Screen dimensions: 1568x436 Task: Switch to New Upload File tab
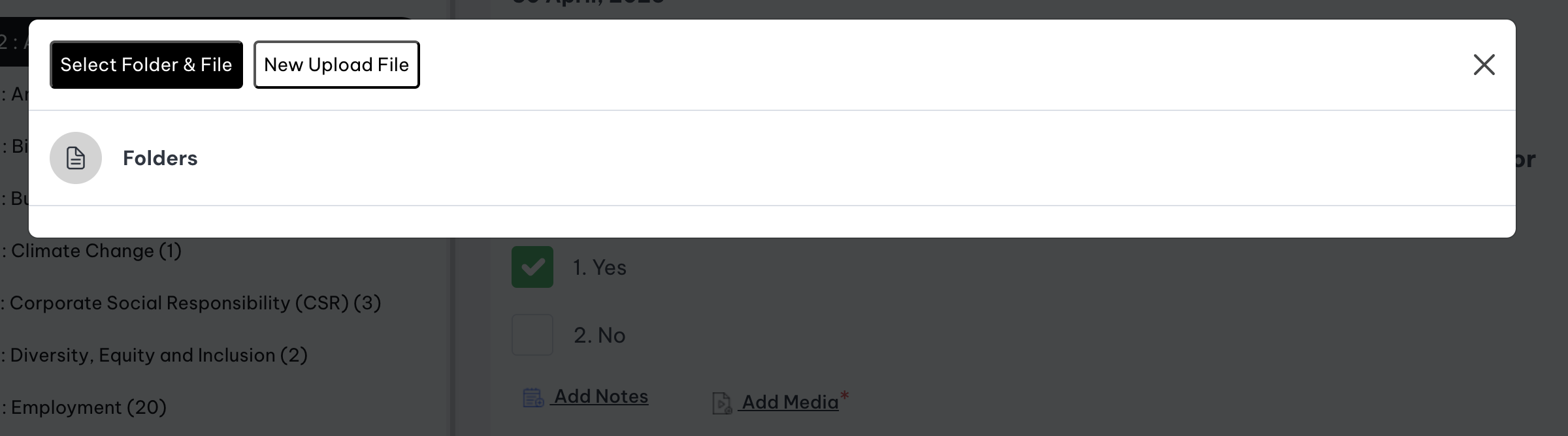336,65
